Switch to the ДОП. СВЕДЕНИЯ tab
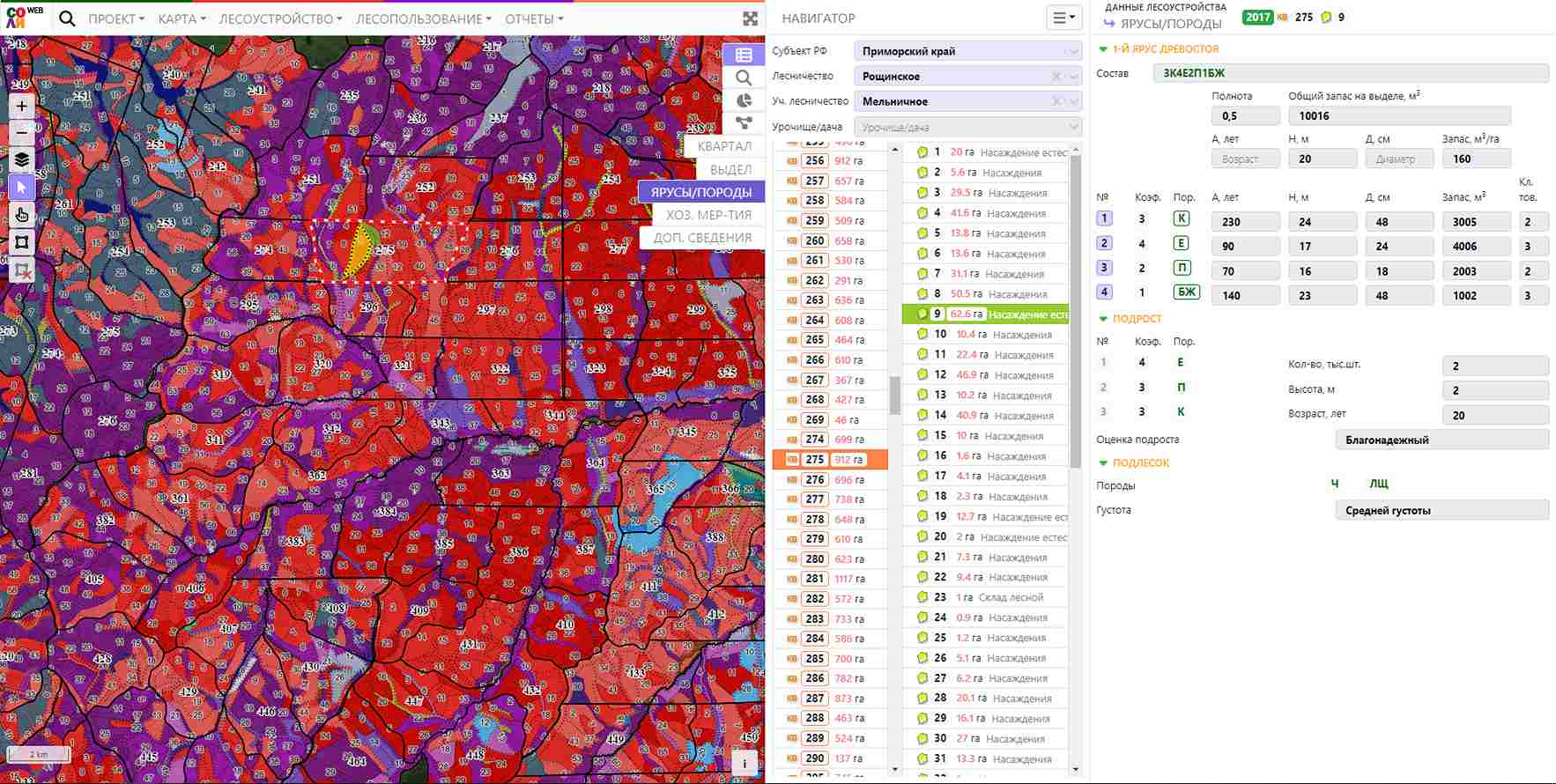 (702, 238)
